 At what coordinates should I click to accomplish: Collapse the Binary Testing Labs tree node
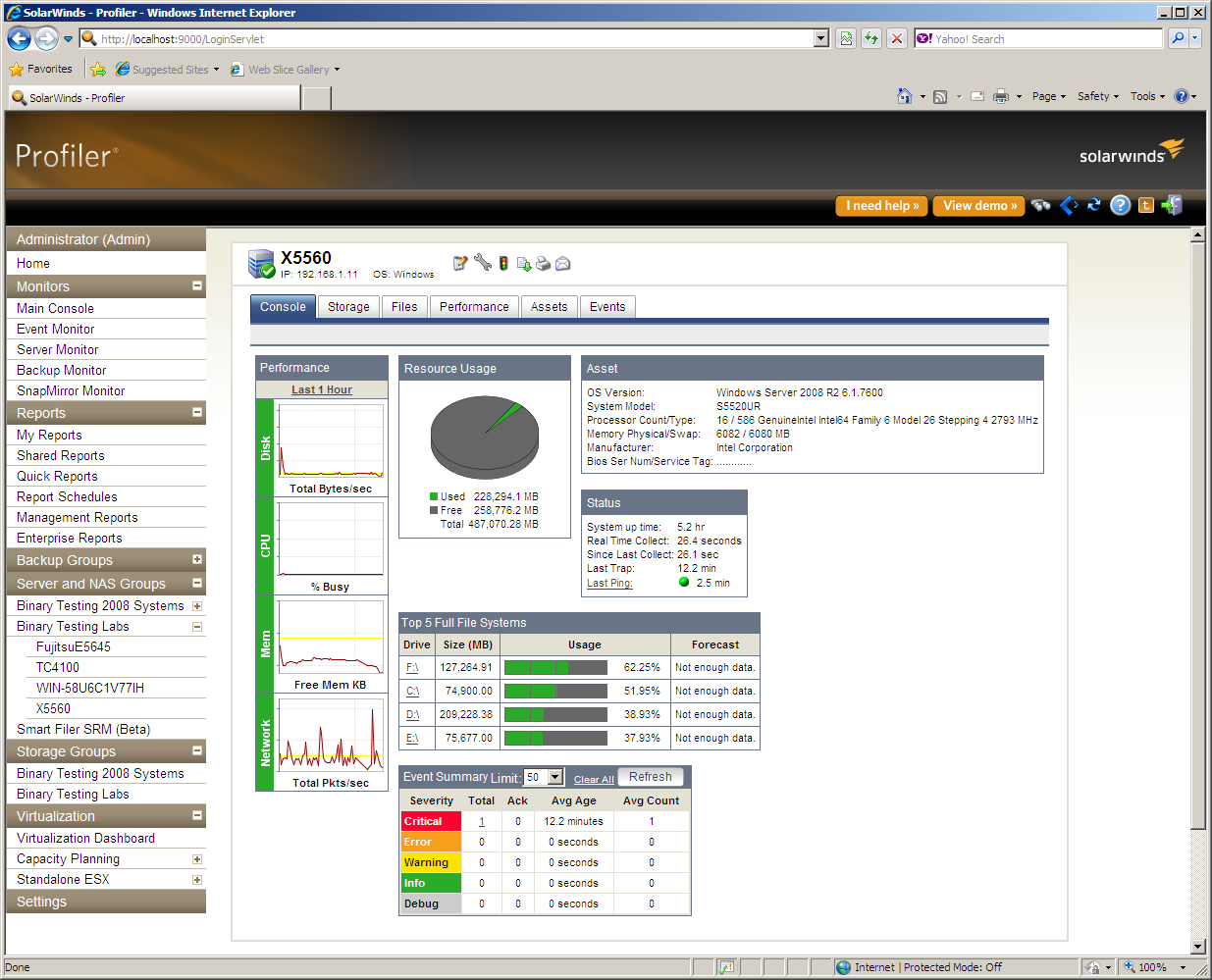197,627
